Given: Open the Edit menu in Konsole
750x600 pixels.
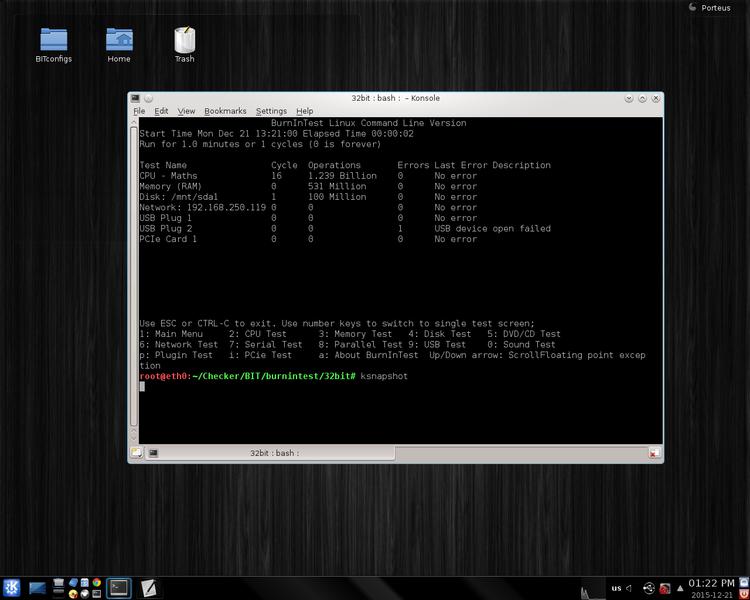Looking at the screenshot, I should click(161, 111).
